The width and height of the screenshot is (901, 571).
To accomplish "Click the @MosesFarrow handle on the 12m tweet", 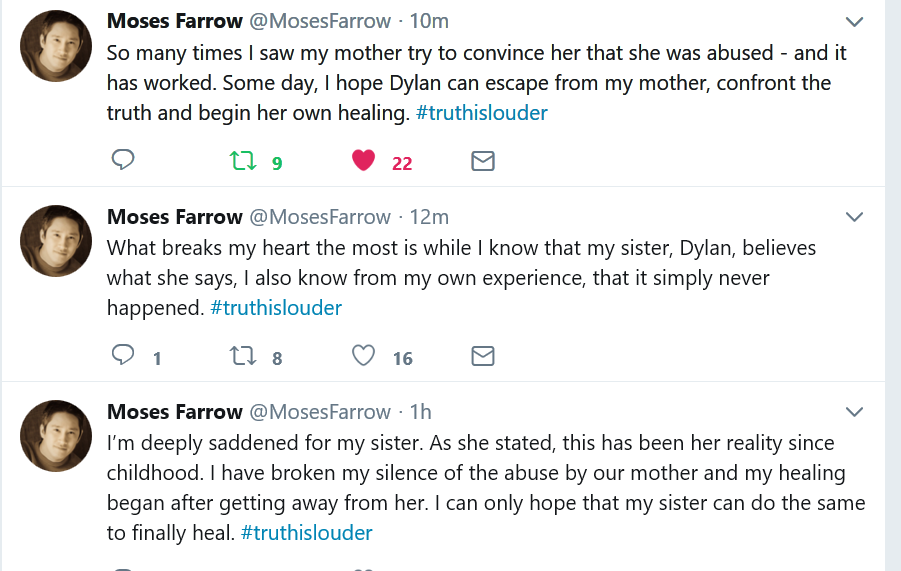I will [x=319, y=217].
